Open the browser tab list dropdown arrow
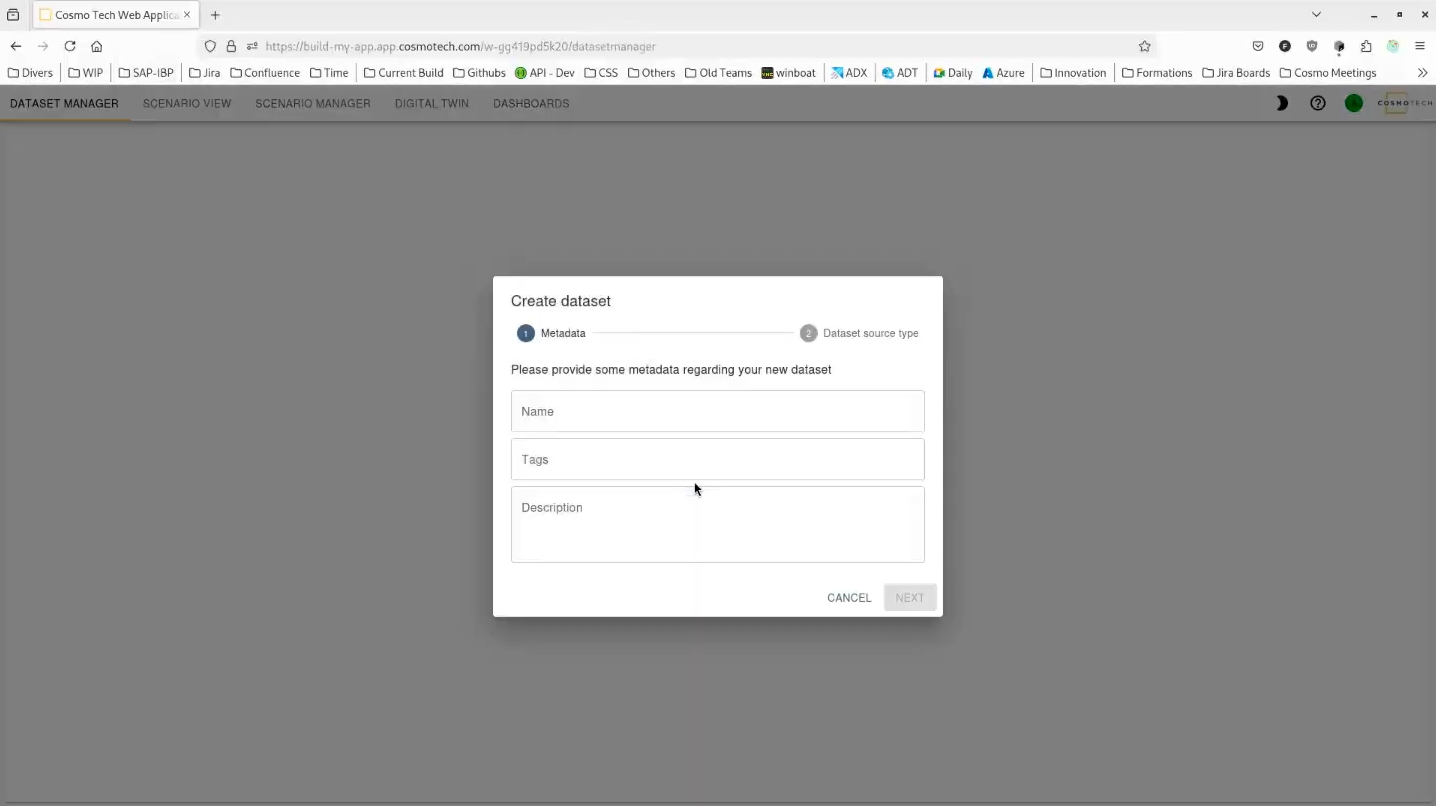This screenshot has width=1436, height=806. coord(1316,14)
